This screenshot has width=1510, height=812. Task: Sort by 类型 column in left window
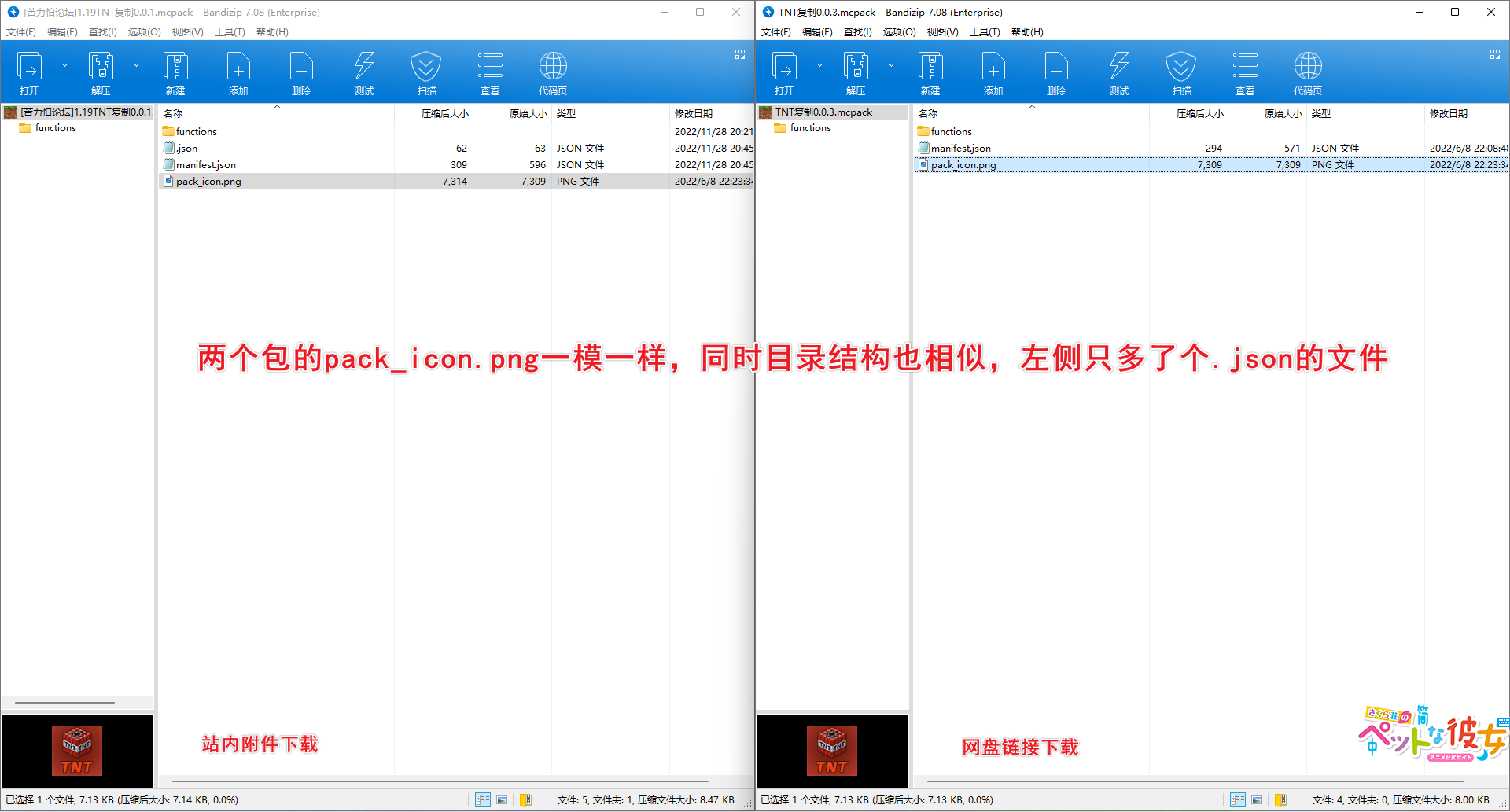[610, 114]
